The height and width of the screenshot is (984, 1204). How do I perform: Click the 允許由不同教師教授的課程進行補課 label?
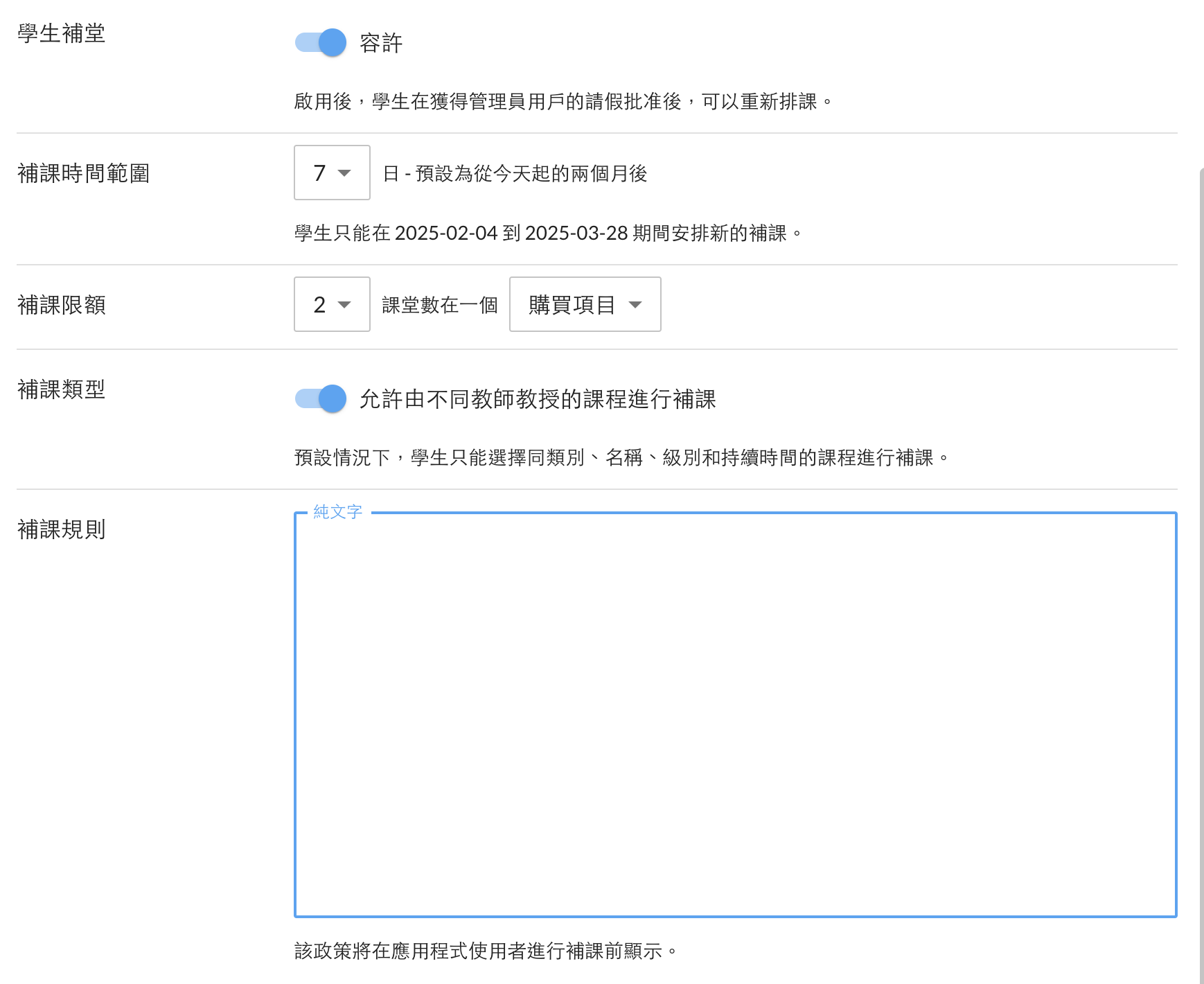537,399
